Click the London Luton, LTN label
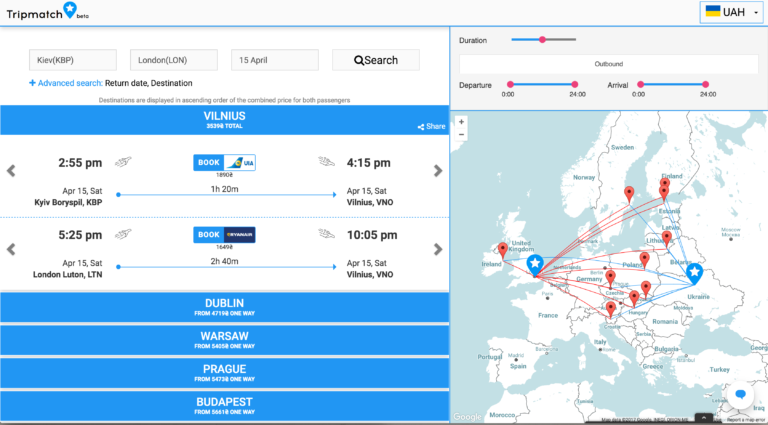The height and width of the screenshot is (425, 768). pos(68,275)
